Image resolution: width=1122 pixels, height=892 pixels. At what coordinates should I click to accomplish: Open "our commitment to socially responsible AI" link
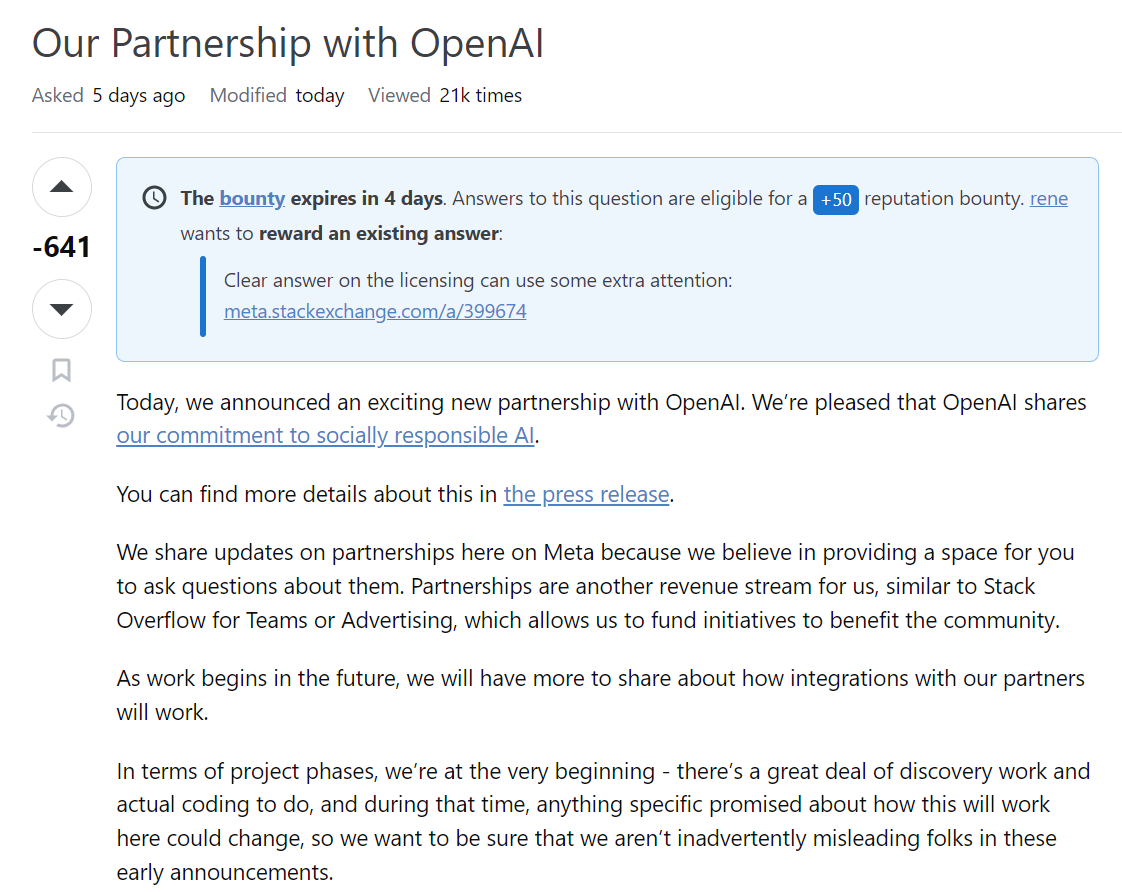click(326, 435)
